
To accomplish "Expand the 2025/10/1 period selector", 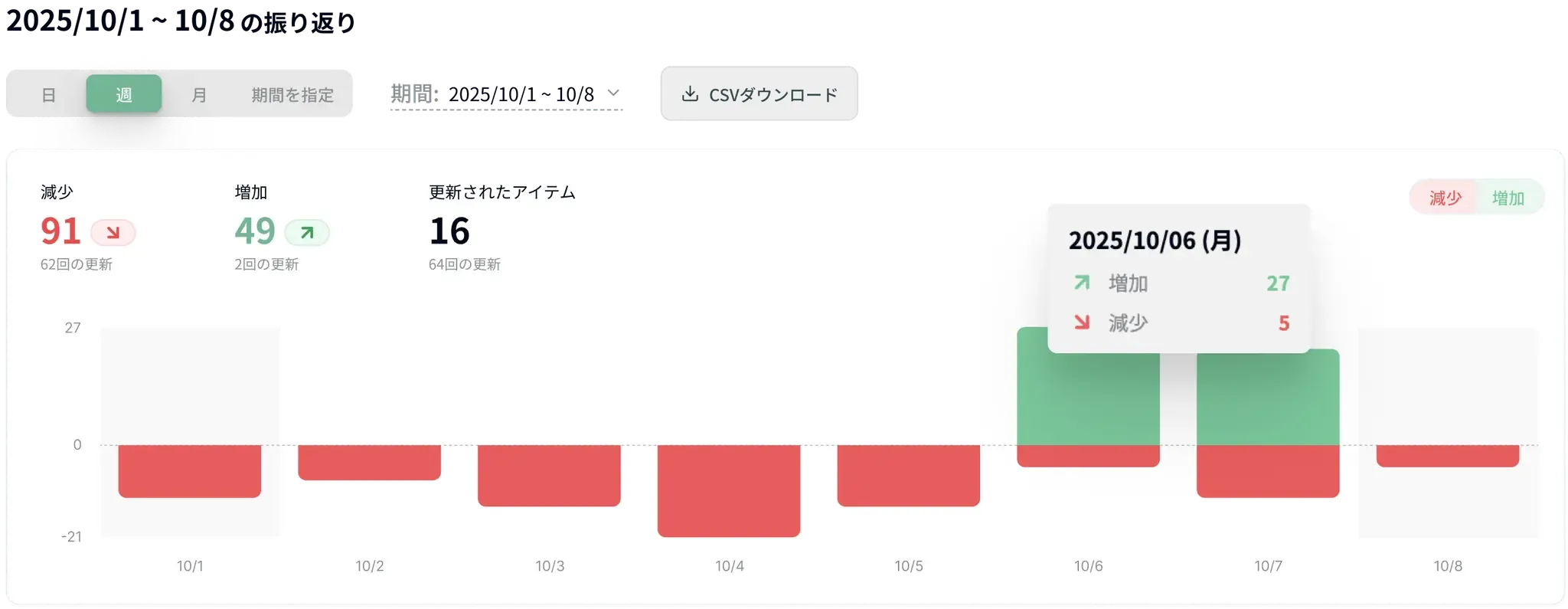I will [505, 94].
